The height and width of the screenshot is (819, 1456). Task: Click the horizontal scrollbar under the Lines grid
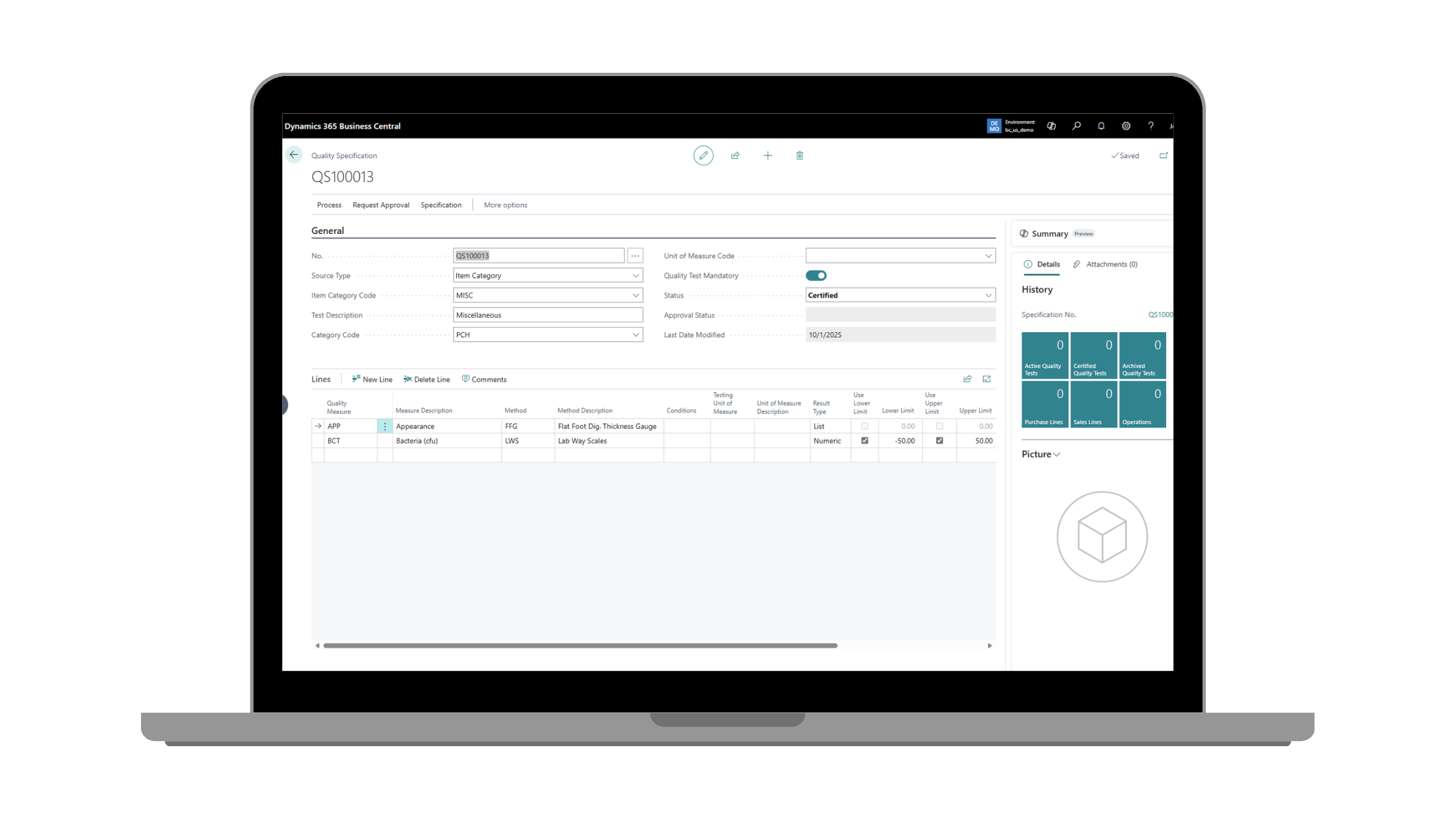pos(580,645)
